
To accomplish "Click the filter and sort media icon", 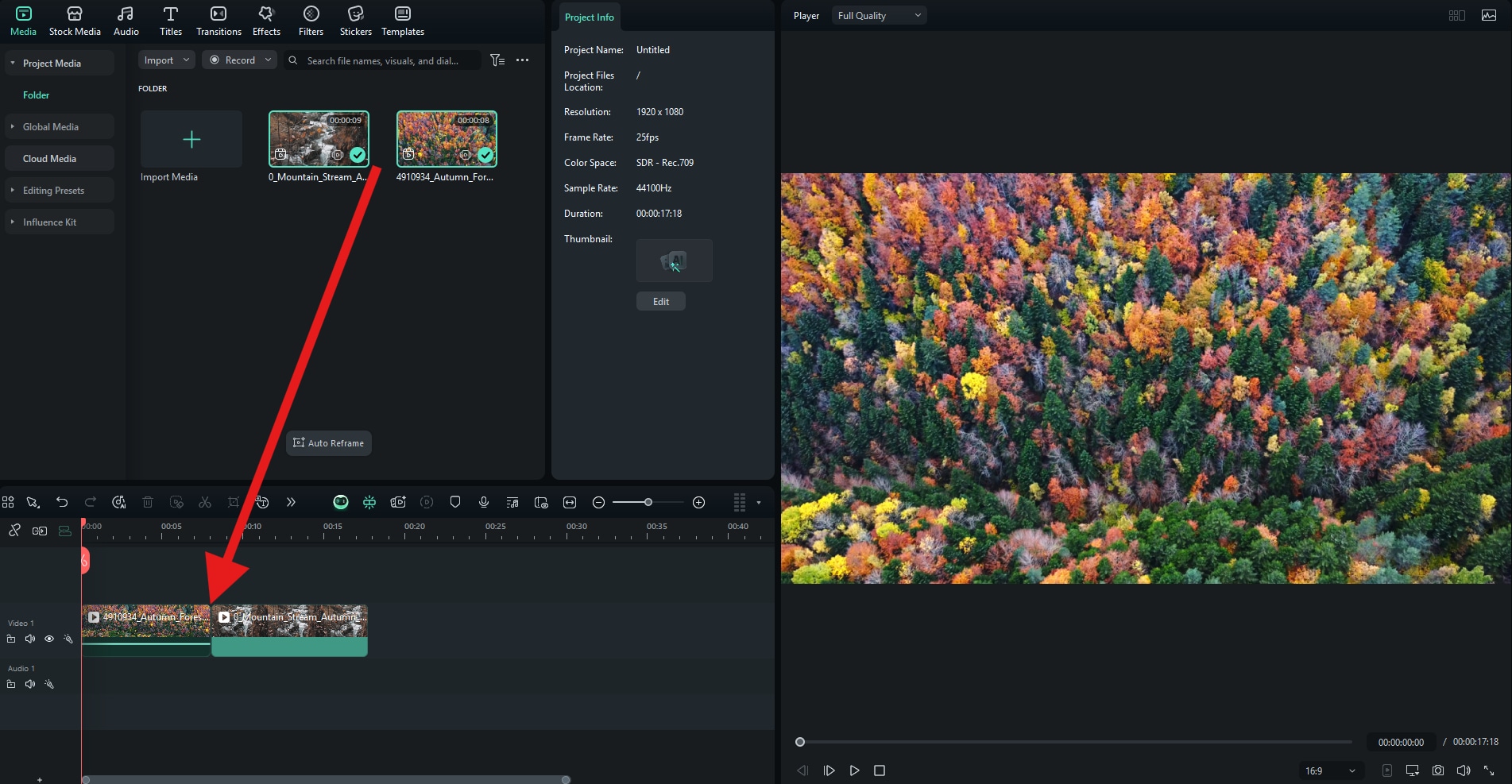I will [x=497, y=60].
